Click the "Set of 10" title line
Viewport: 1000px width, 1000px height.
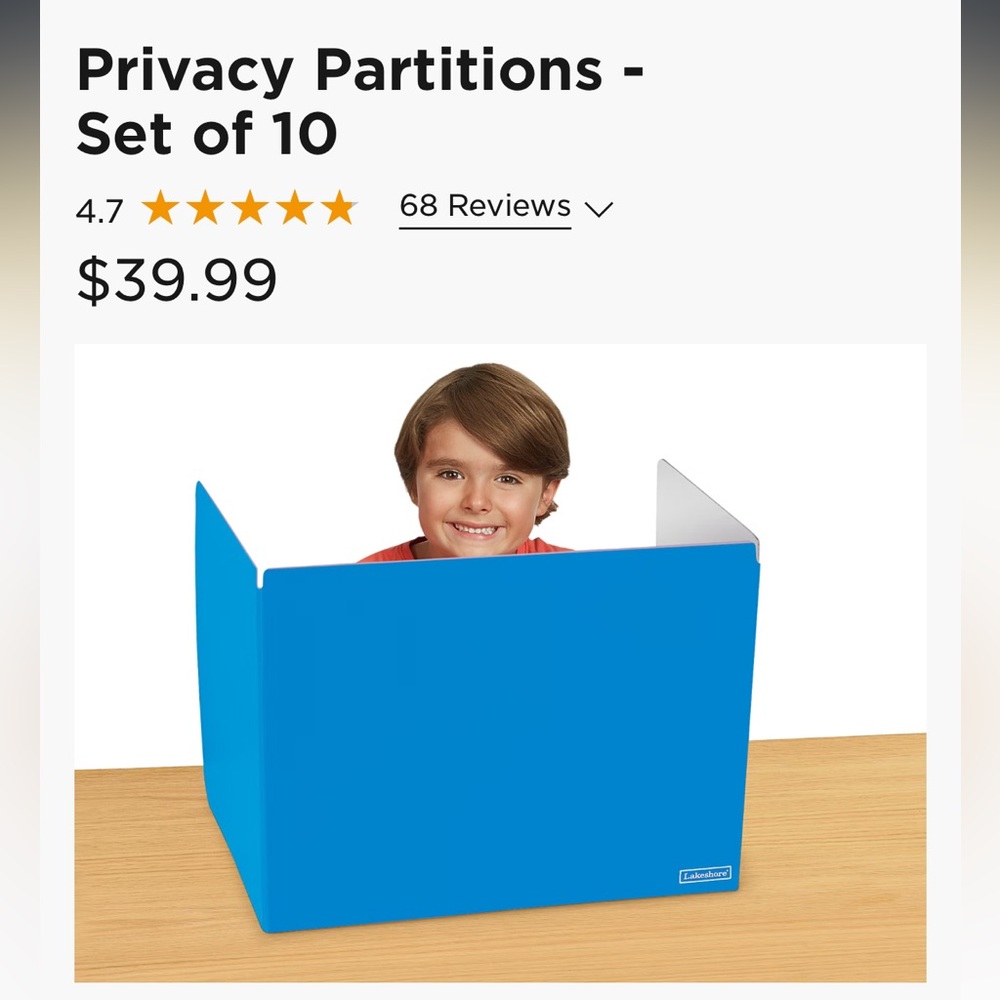click(x=207, y=133)
